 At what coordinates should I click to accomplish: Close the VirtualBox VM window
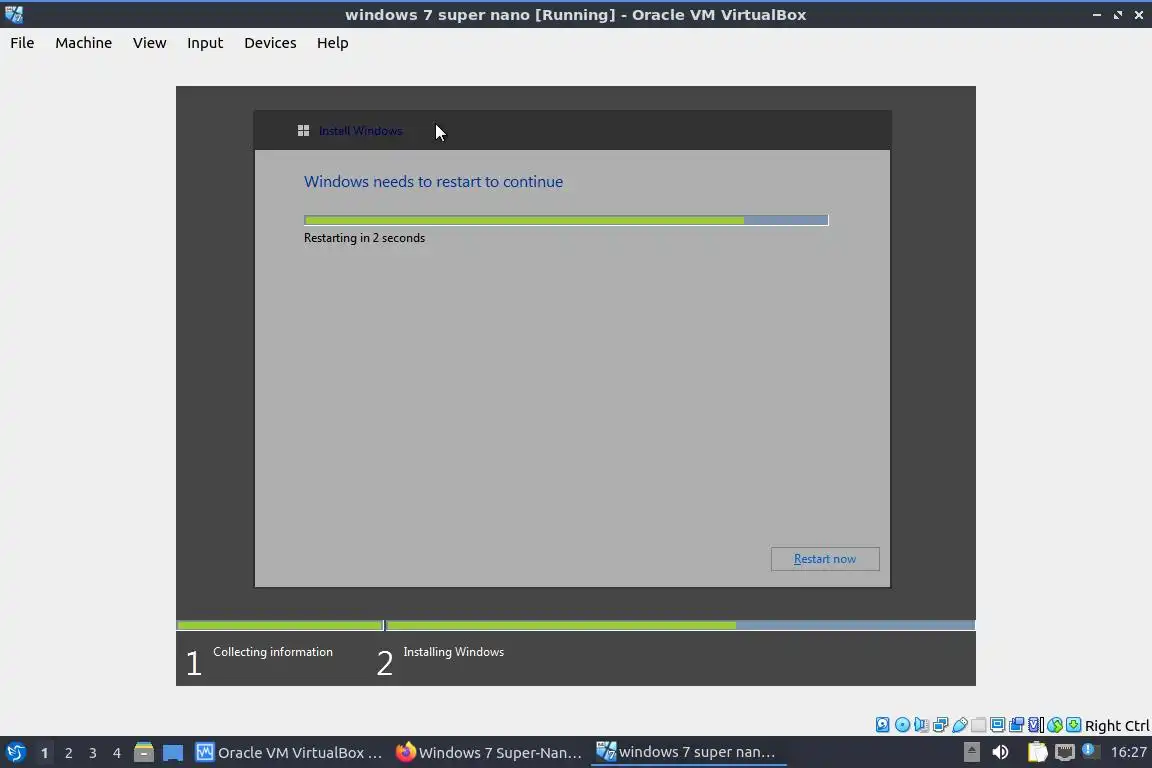(1139, 15)
